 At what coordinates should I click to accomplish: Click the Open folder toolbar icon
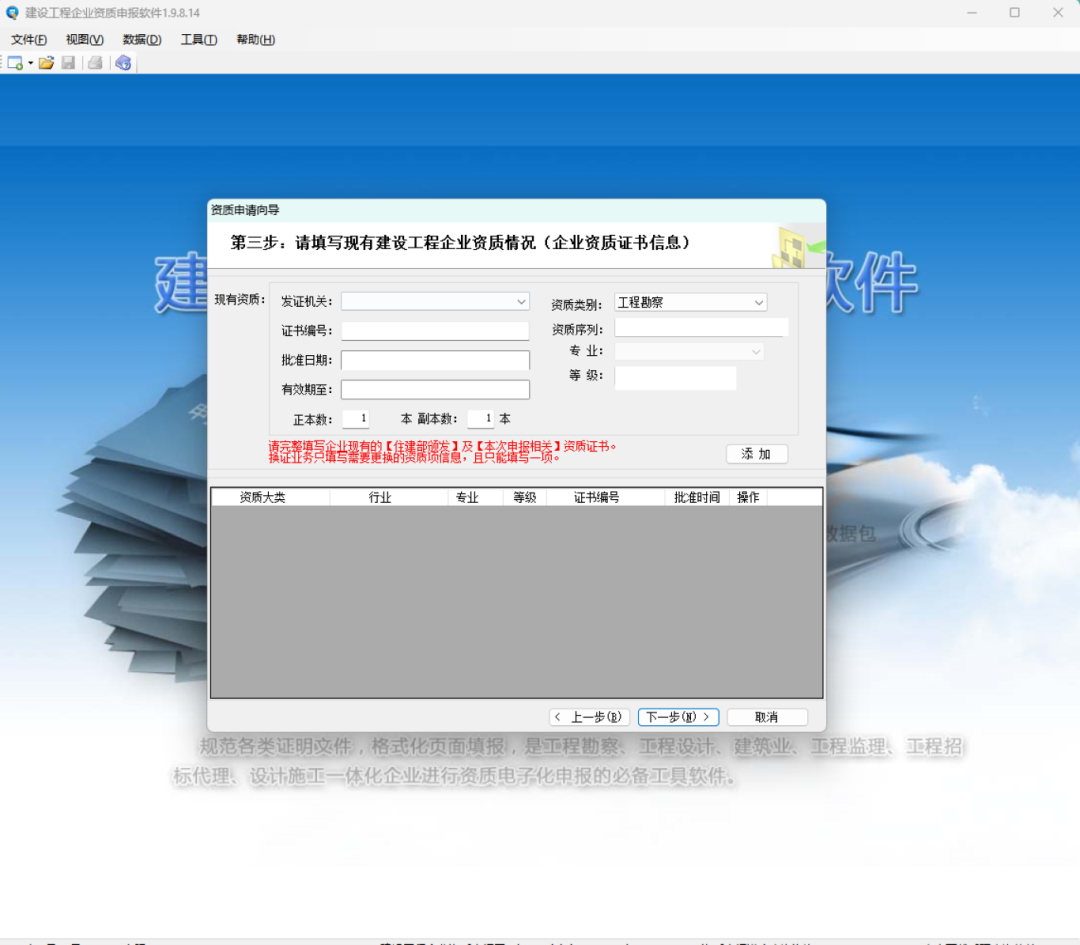[46, 63]
